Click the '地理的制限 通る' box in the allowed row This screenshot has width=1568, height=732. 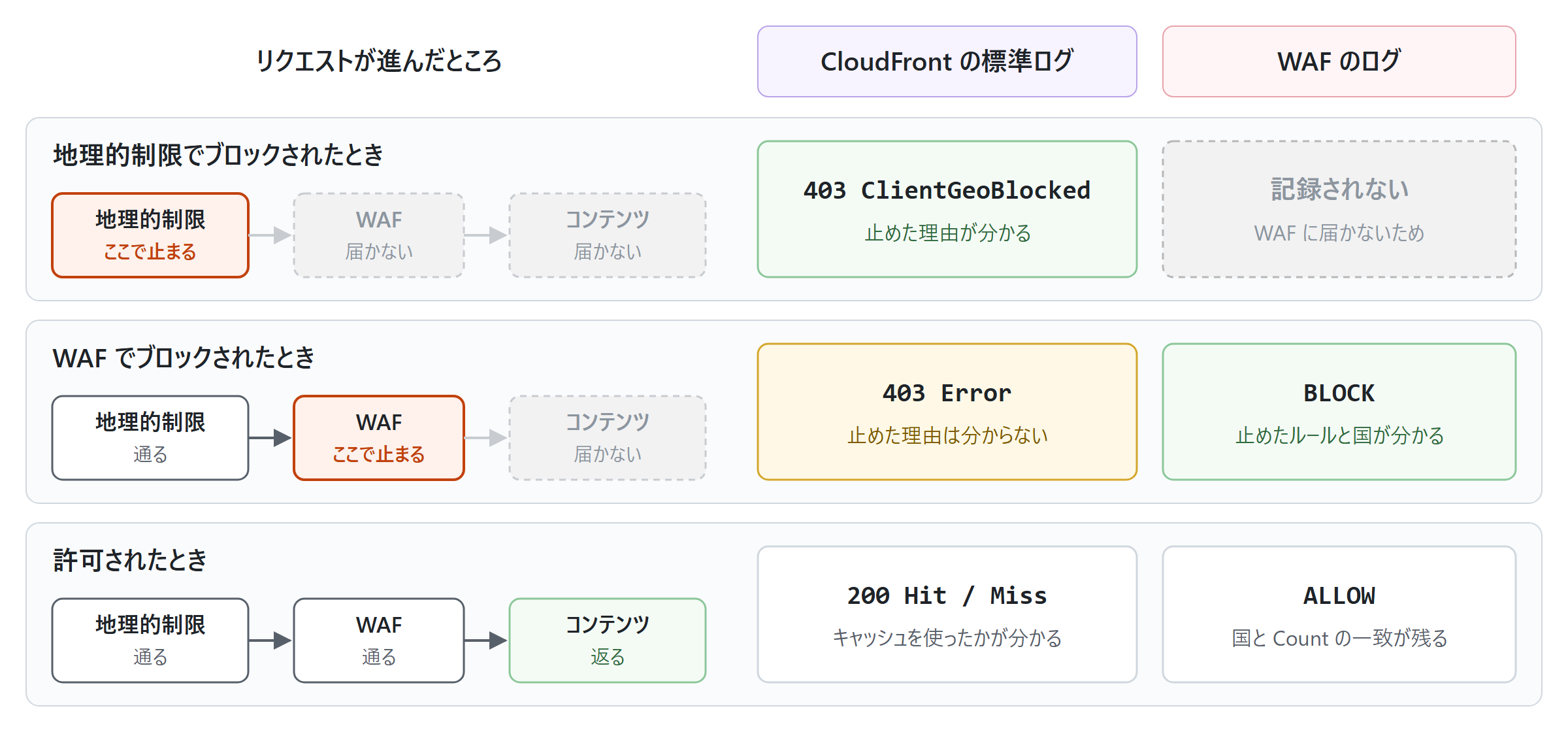click(150, 640)
